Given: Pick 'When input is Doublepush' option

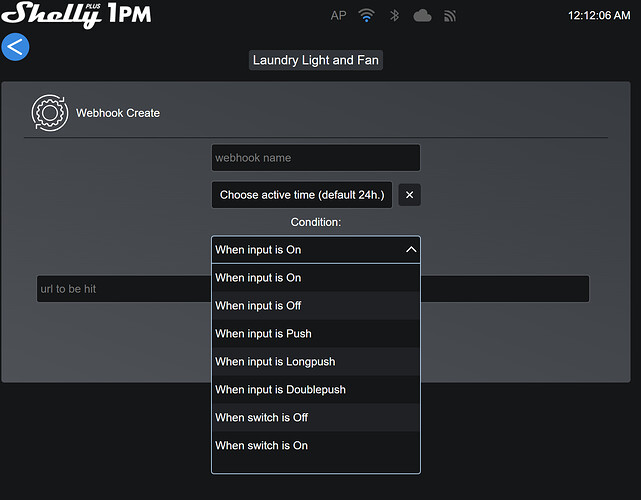Looking at the screenshot, I should [x=316, y=390].
